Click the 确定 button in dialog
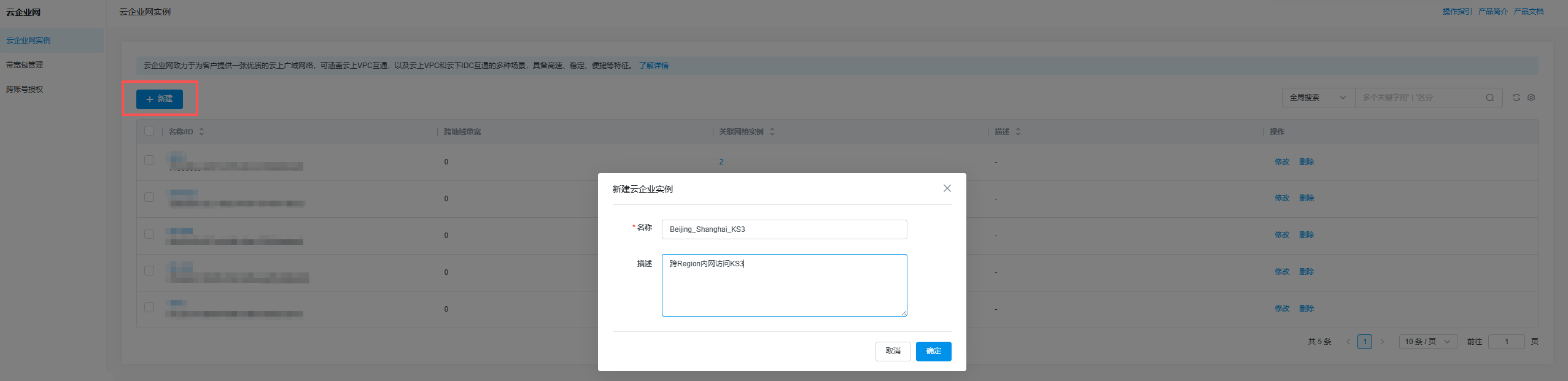 pos(933,351)
